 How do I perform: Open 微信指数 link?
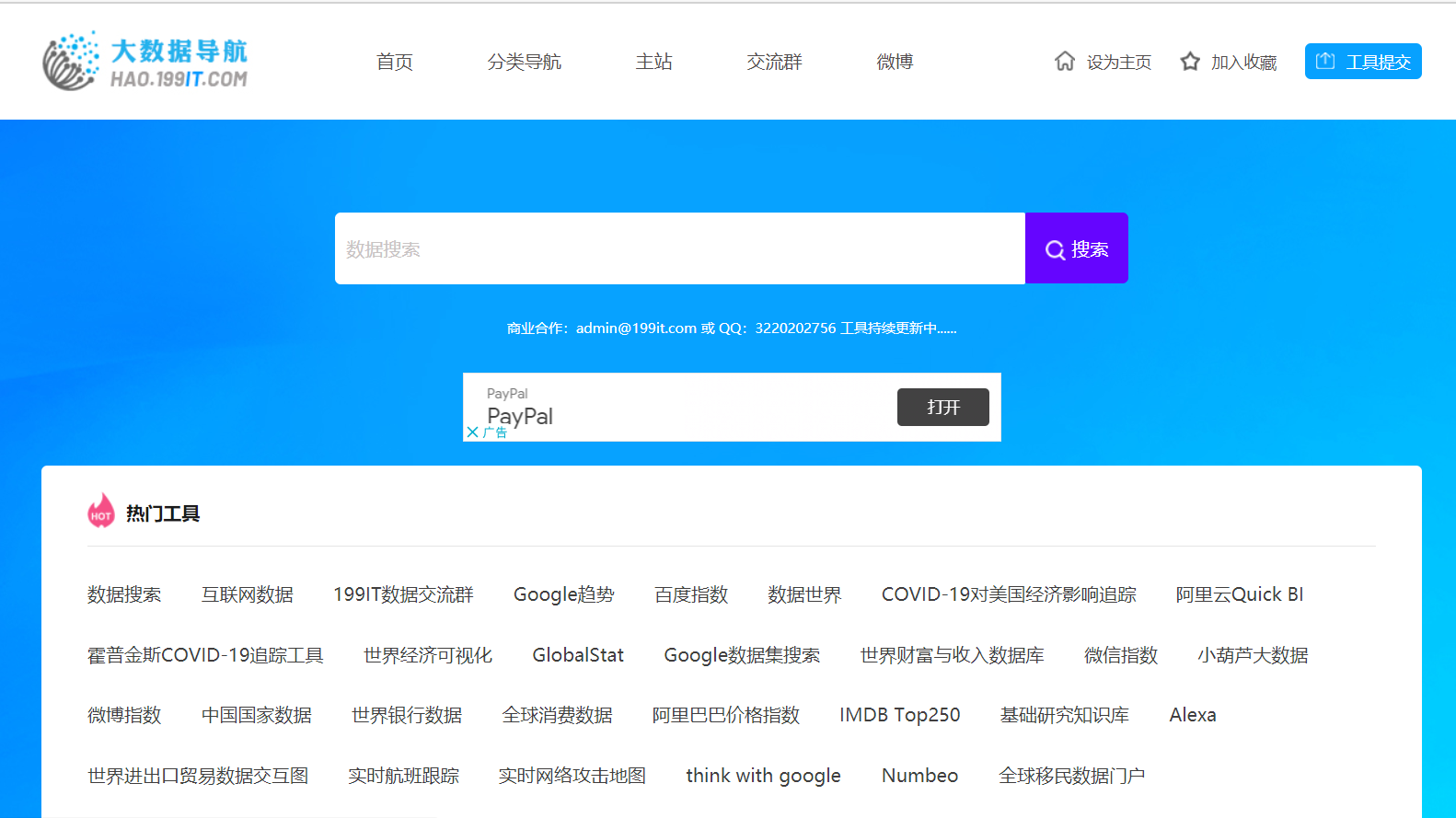pyautogui.click(x=1121, y=655)
